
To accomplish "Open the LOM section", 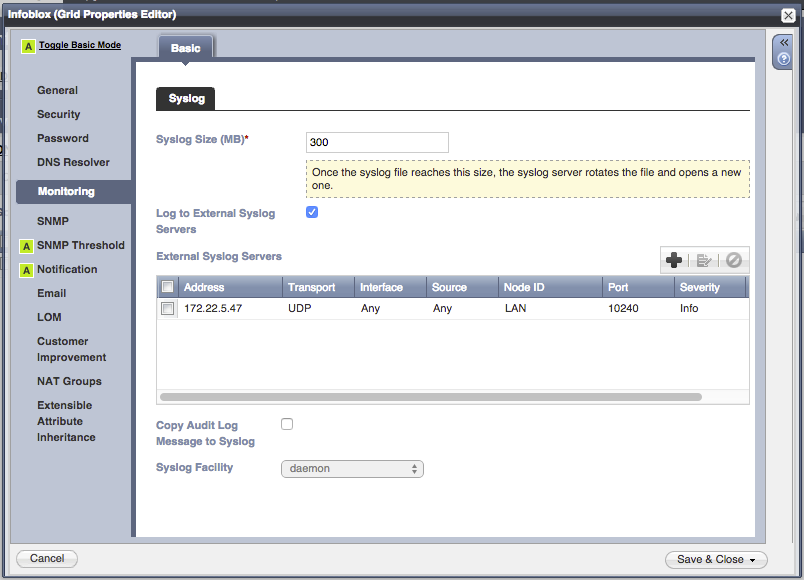I will [49, 317].
